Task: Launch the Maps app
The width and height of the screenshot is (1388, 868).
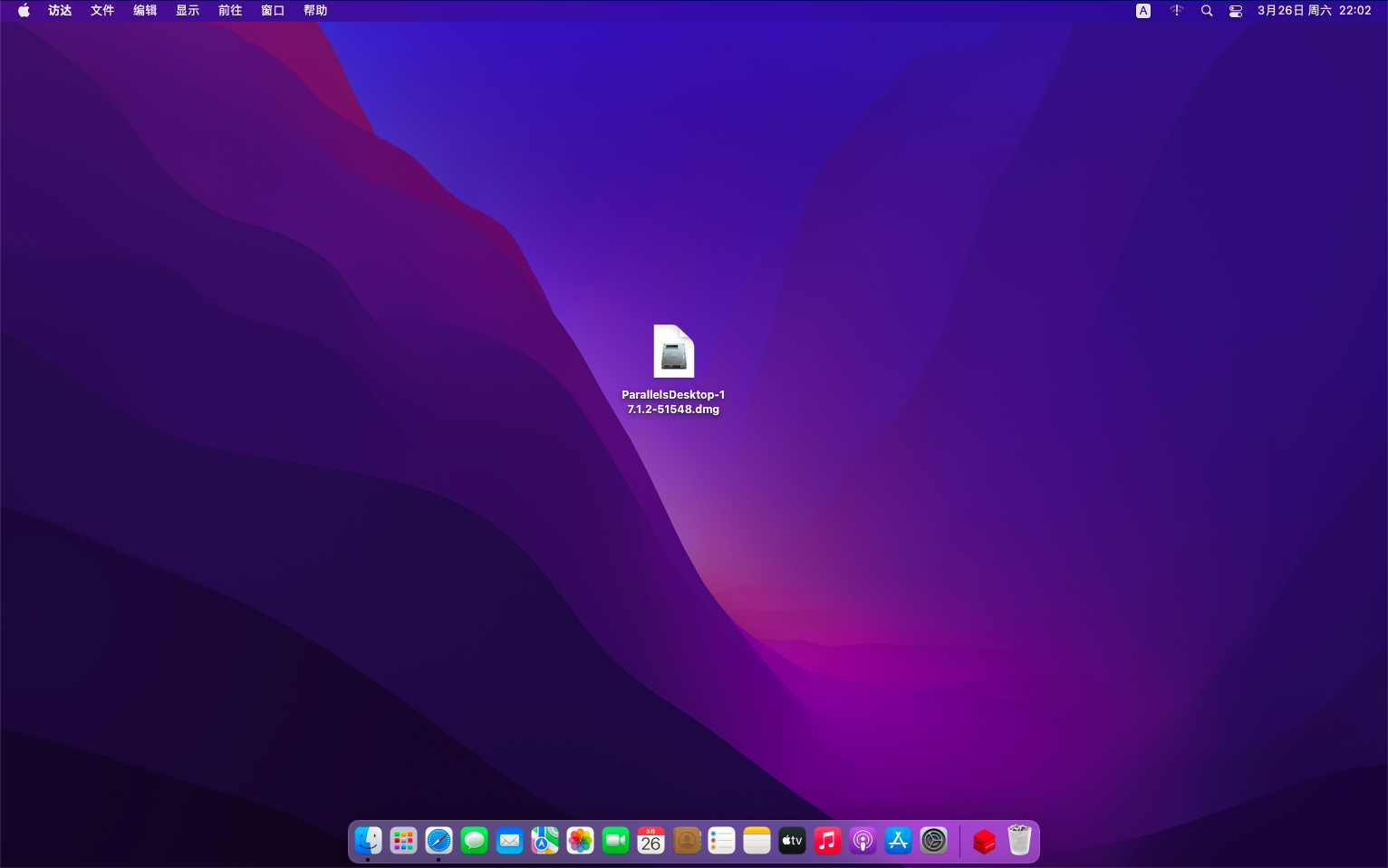Action: pos(545,840)
